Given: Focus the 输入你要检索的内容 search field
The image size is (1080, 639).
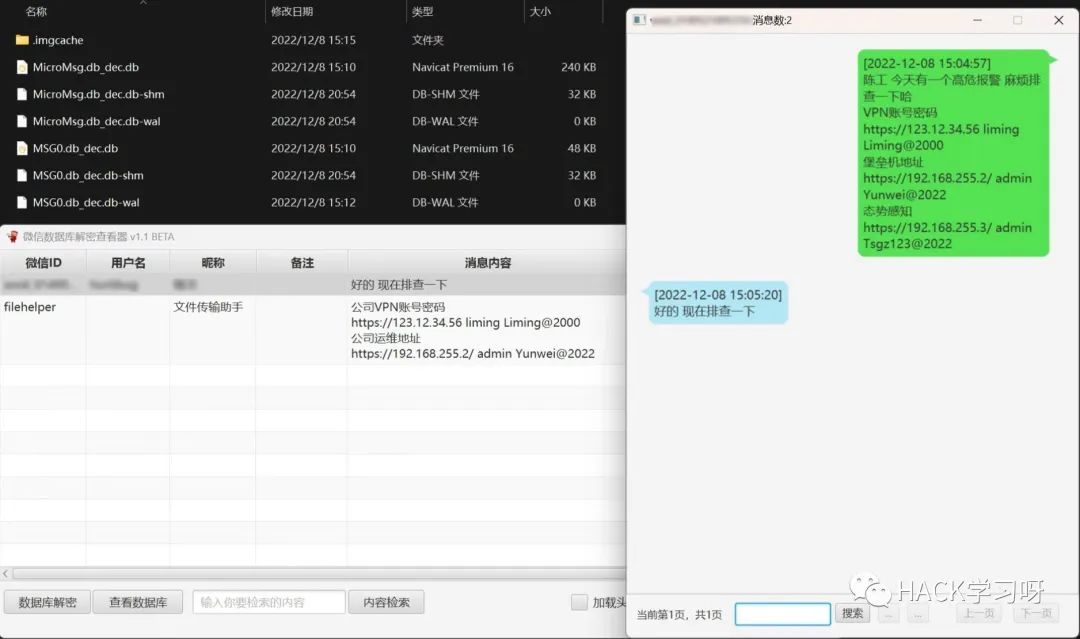Looking at the screenshot, I should pyautogui.click(x=269, y=602).
